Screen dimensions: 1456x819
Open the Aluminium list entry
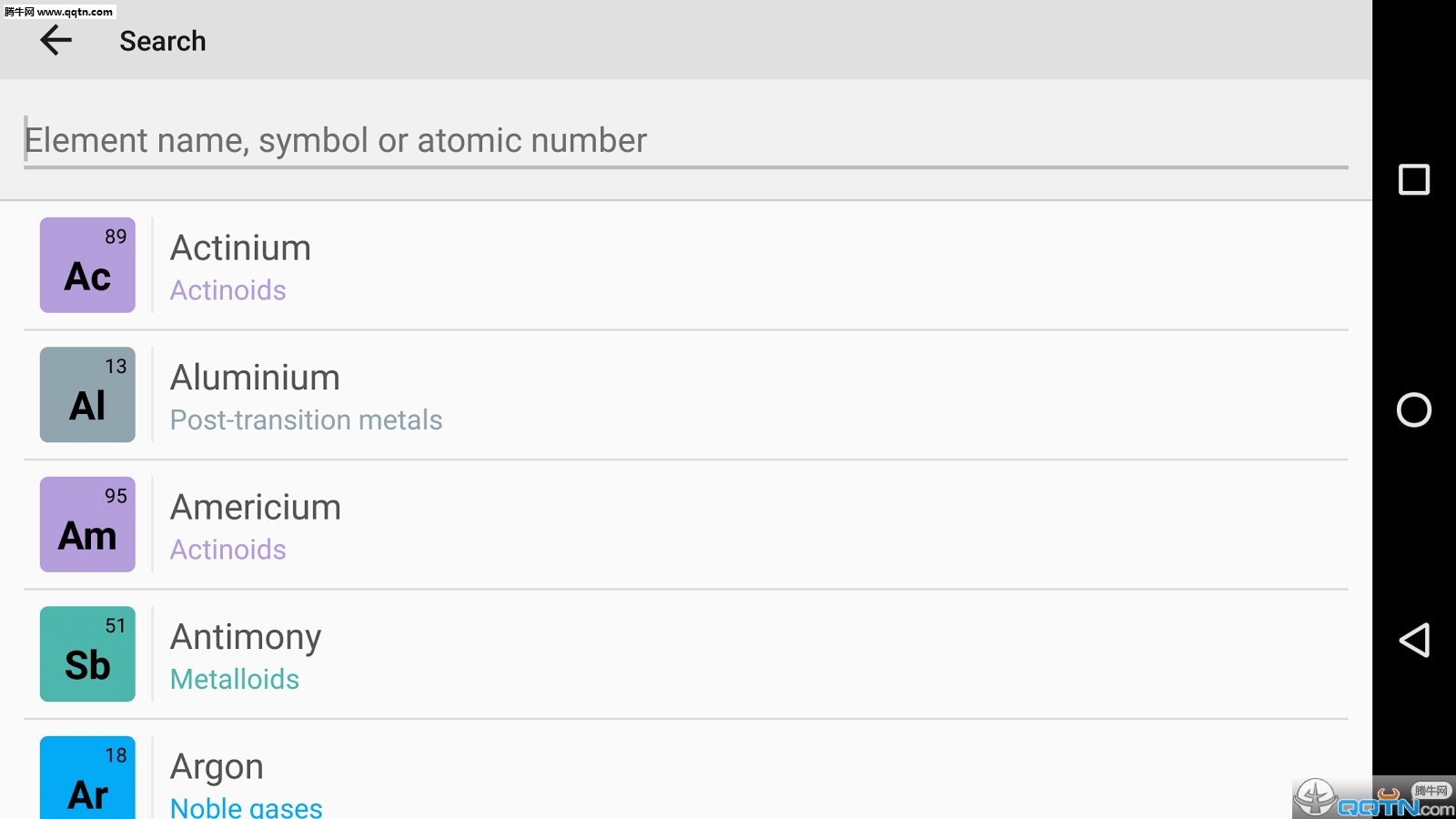(x=728, y=395)
